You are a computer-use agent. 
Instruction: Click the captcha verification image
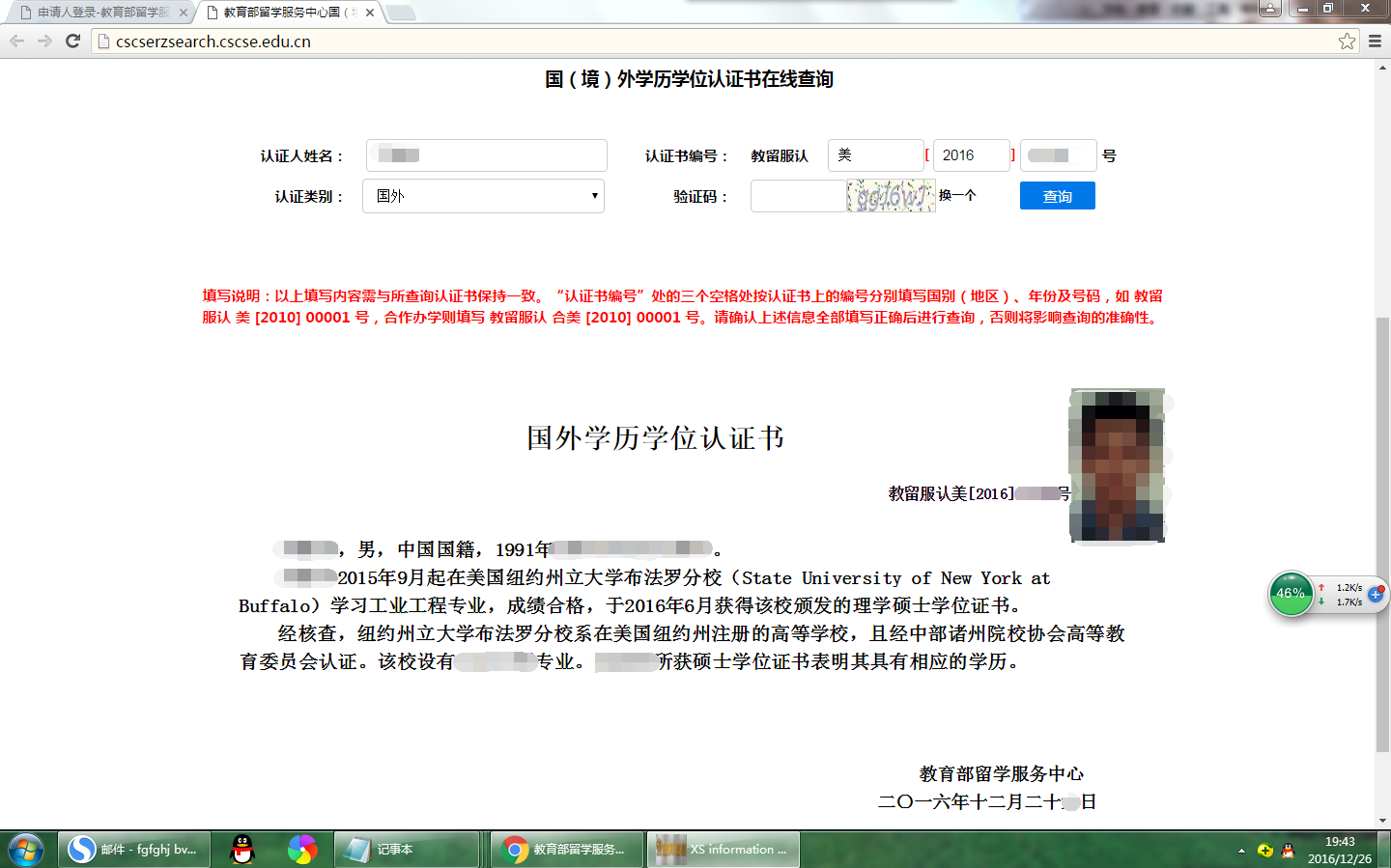[x=891, y=196]
